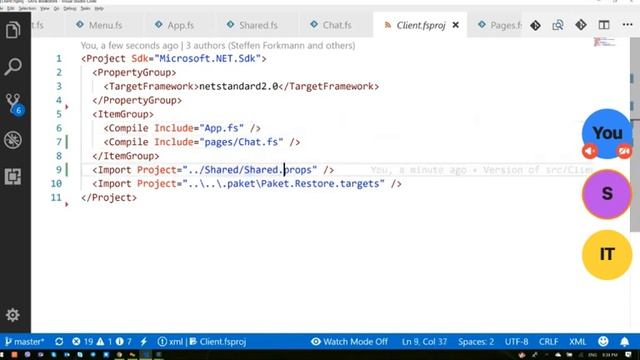Click line number 6 in the gutter
Viewport: 640px width, 360px height.
click(59, 128)
